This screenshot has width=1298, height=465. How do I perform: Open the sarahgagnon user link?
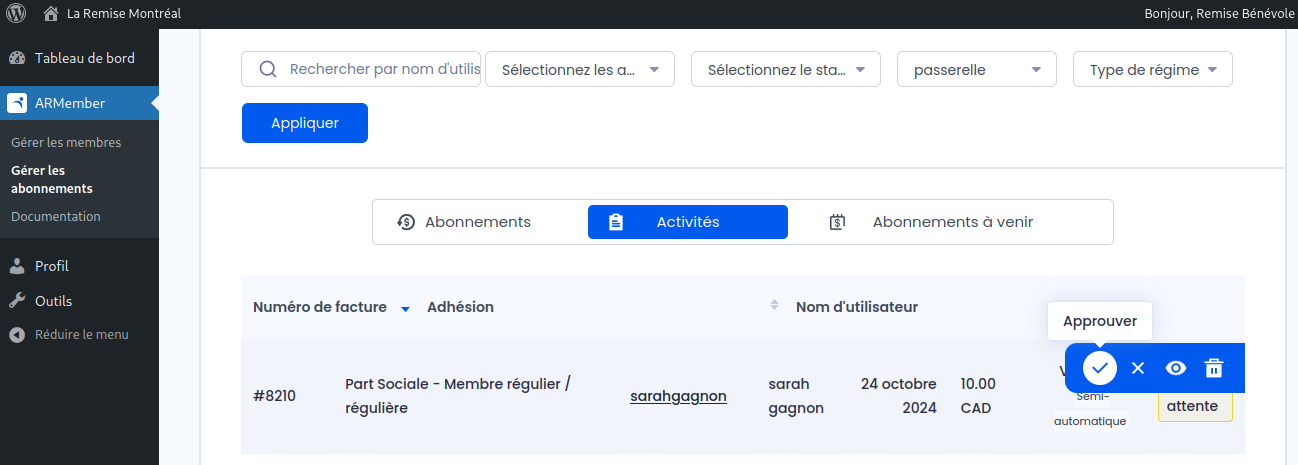pos(678,396)
